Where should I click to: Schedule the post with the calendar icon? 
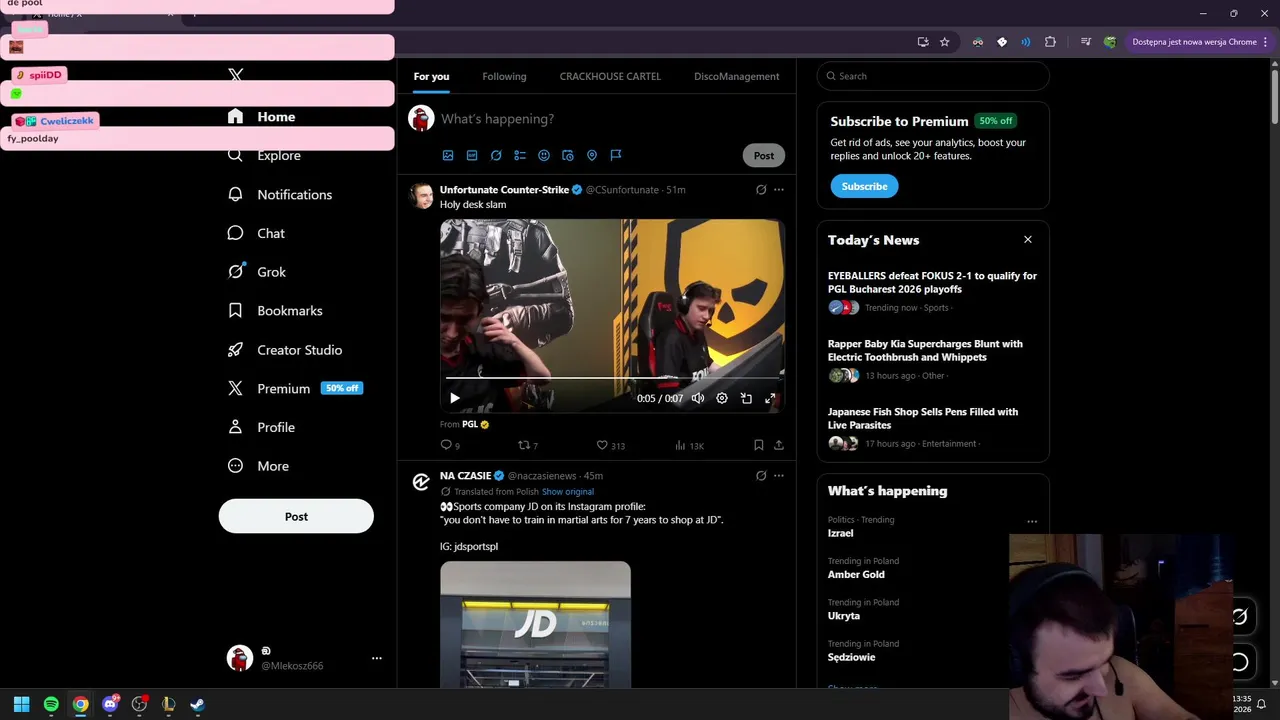click(568, 156)
